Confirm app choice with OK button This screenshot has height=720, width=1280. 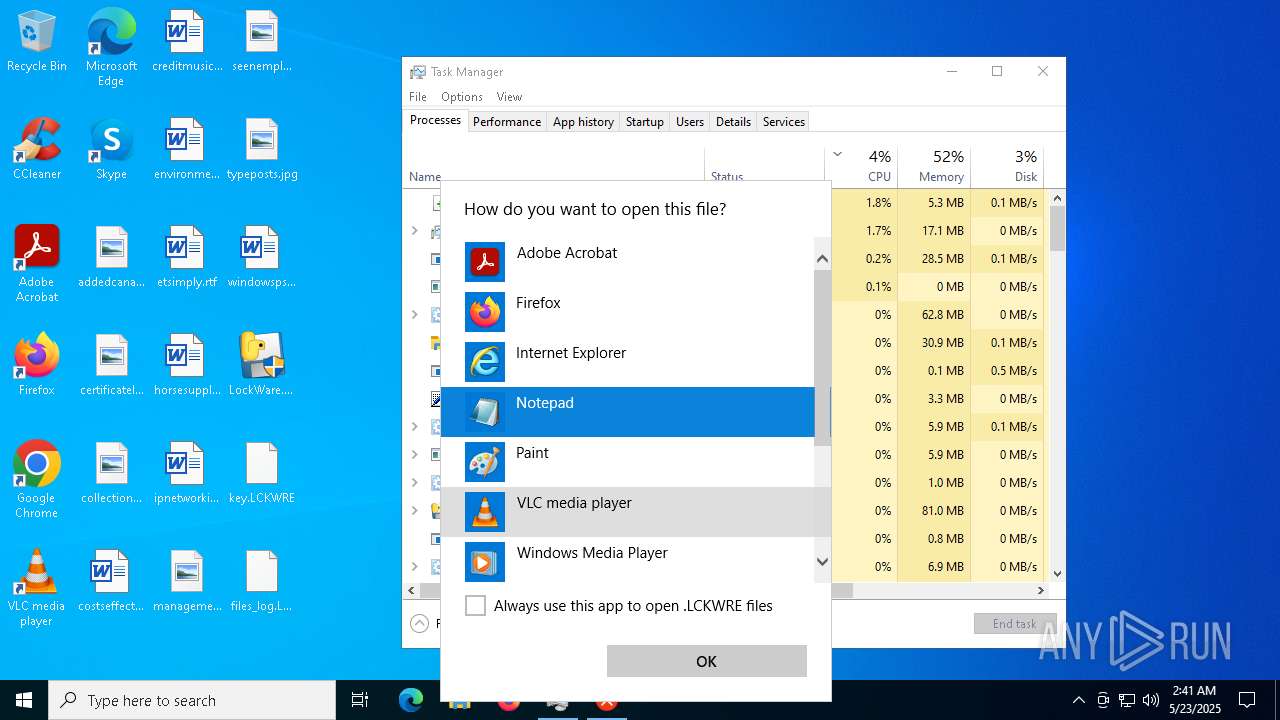[706, 661]
